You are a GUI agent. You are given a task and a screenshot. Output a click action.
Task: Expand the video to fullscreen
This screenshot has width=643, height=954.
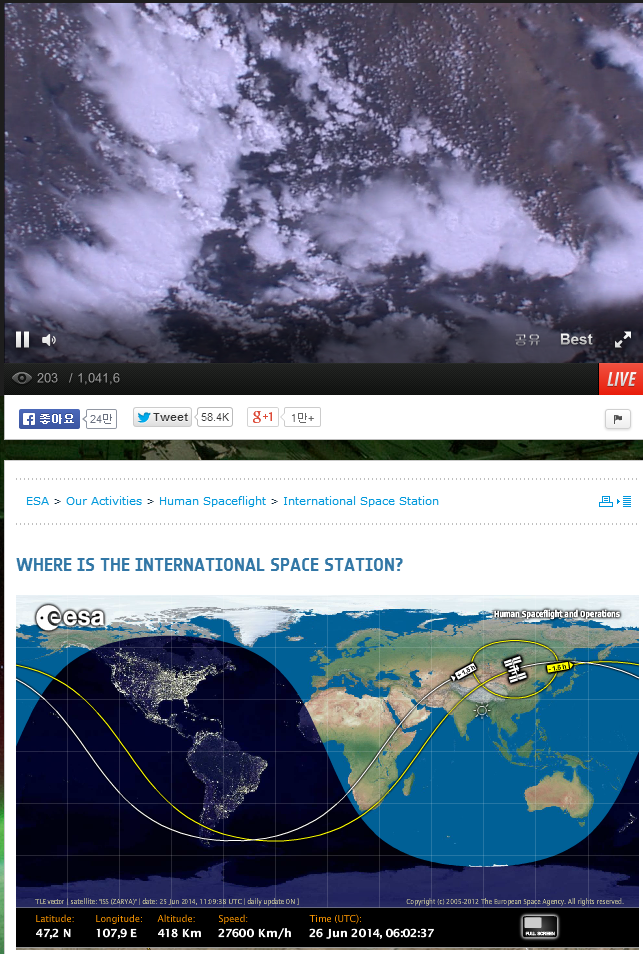click(622, 339)
